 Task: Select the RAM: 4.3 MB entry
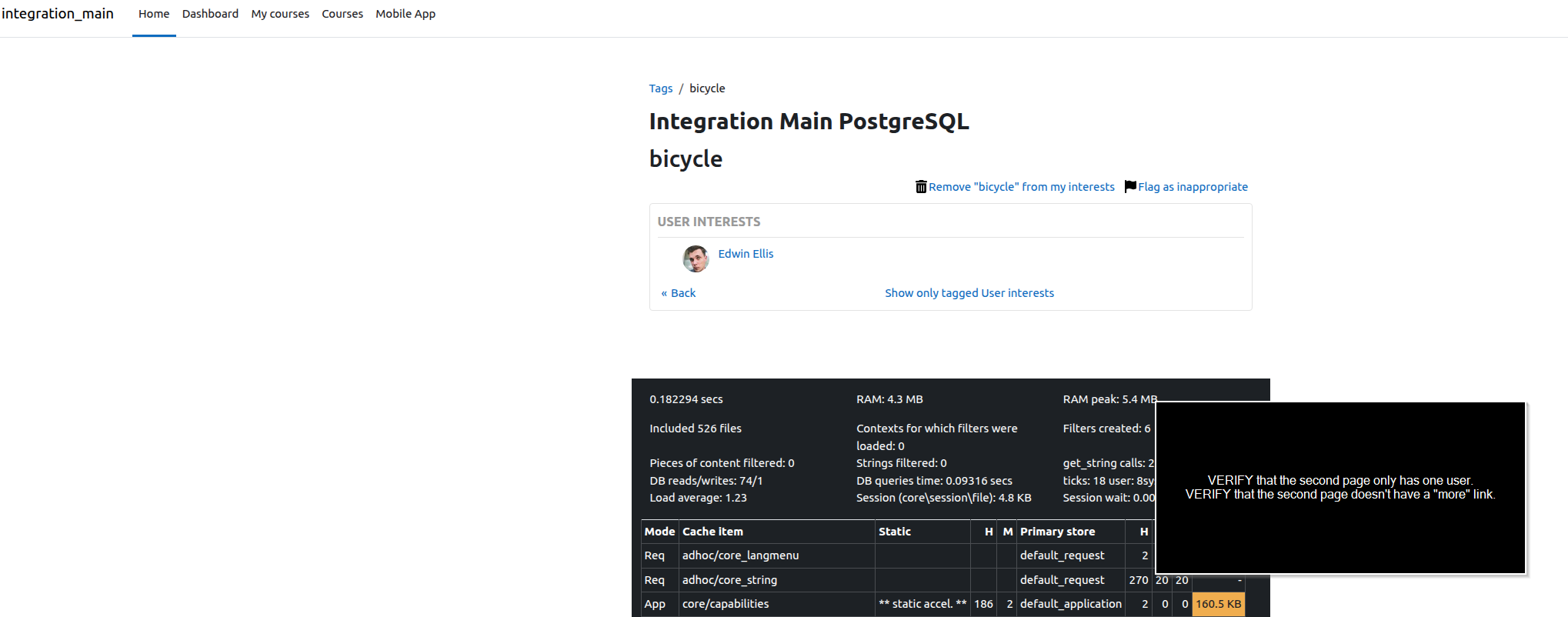[x=889, y=399]
